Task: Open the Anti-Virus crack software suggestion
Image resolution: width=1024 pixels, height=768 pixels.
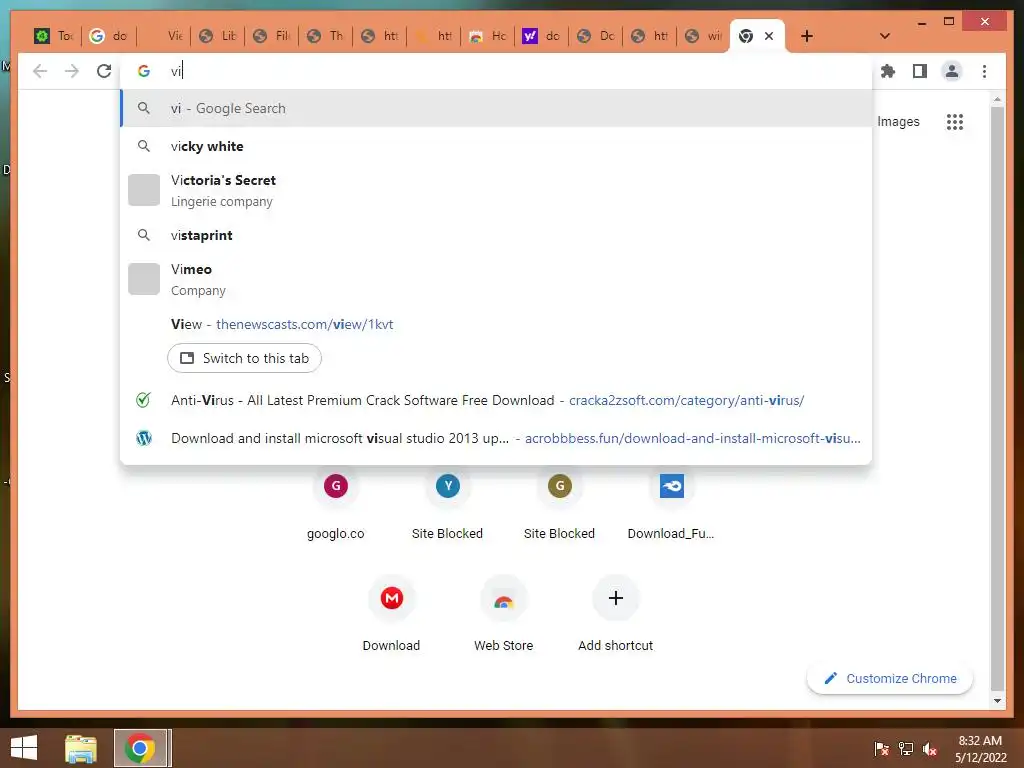Action: 496,400
